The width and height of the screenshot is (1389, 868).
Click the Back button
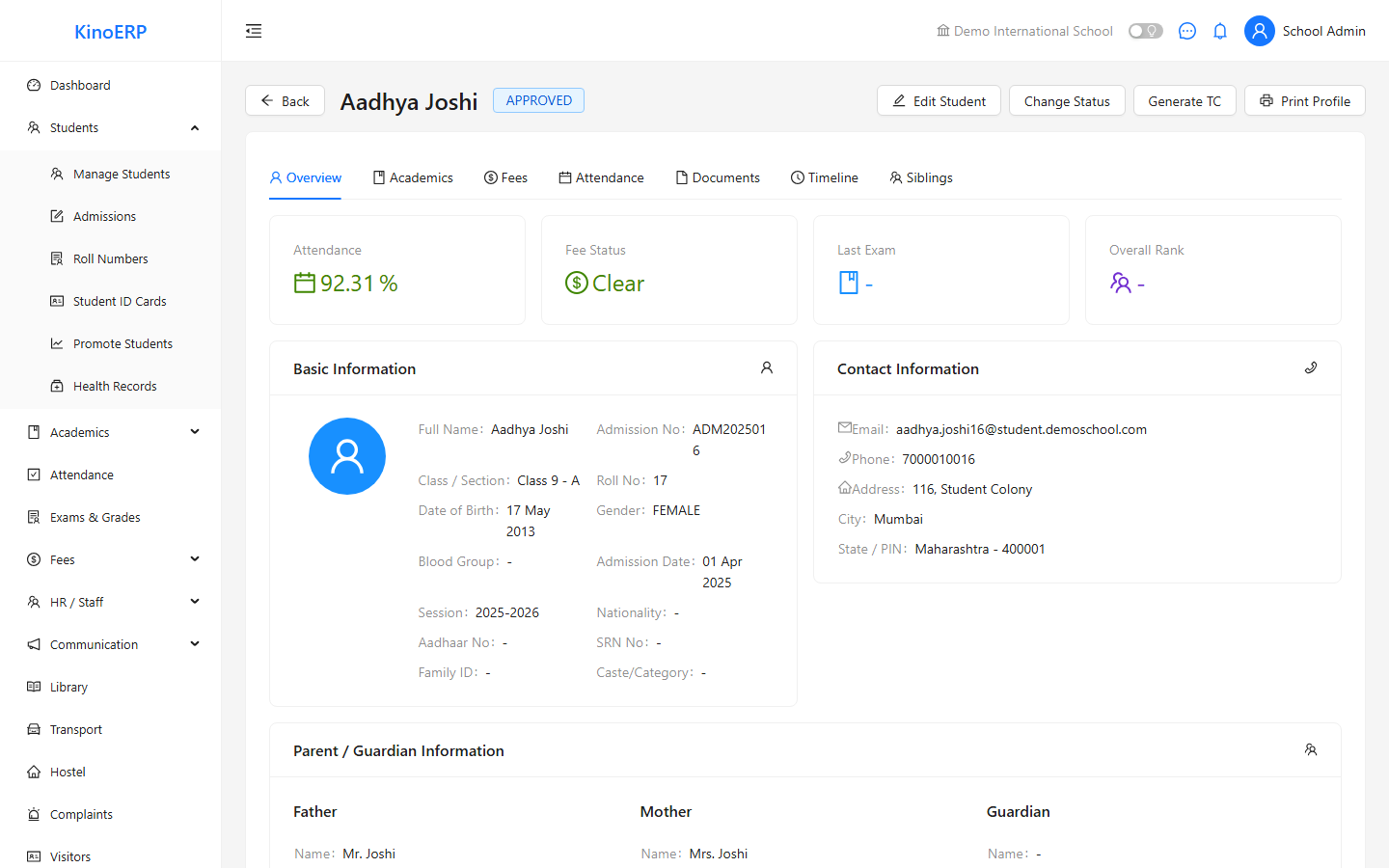(x=285, y=100)
